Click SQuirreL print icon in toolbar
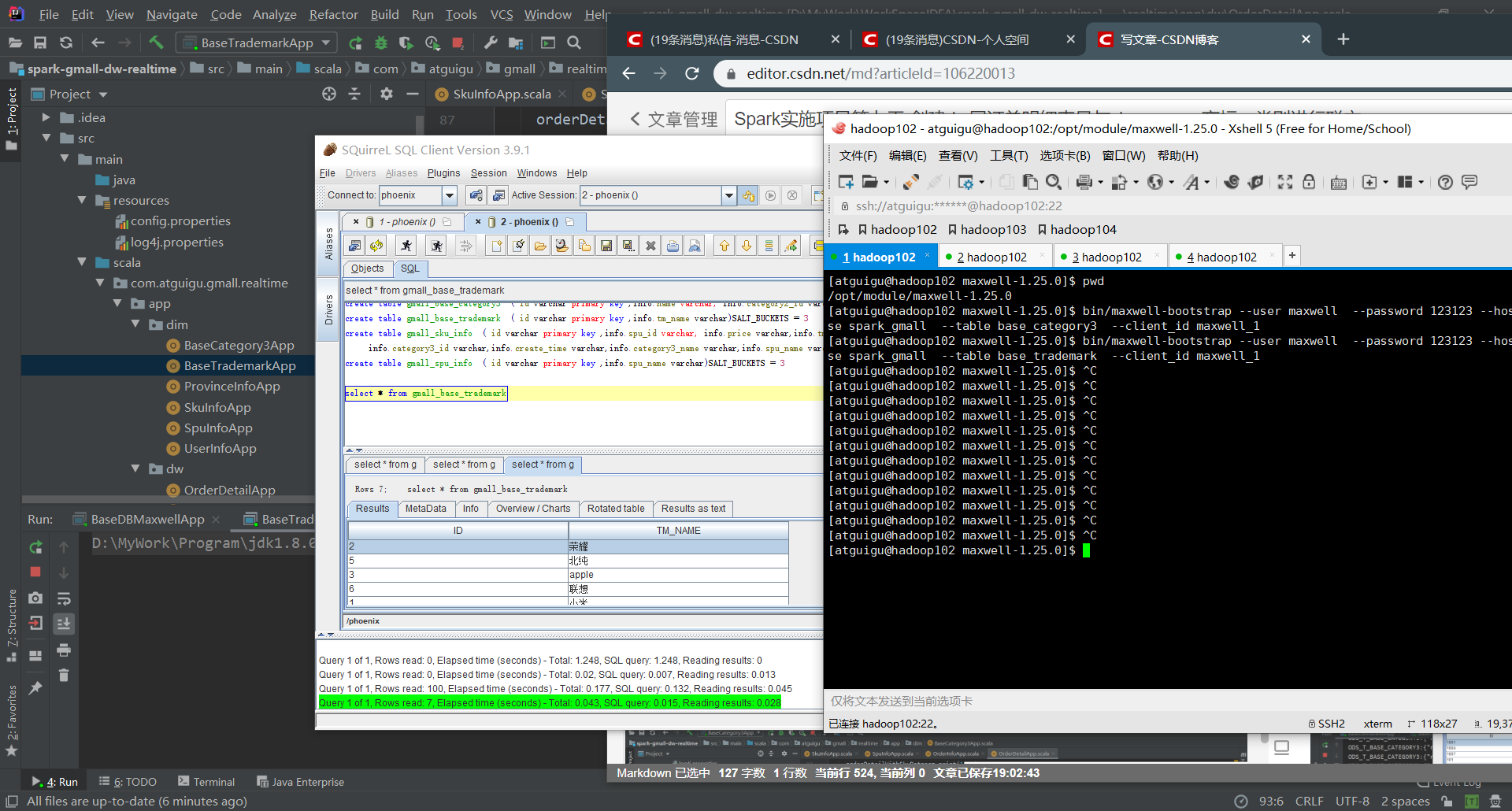 point(673,246)
